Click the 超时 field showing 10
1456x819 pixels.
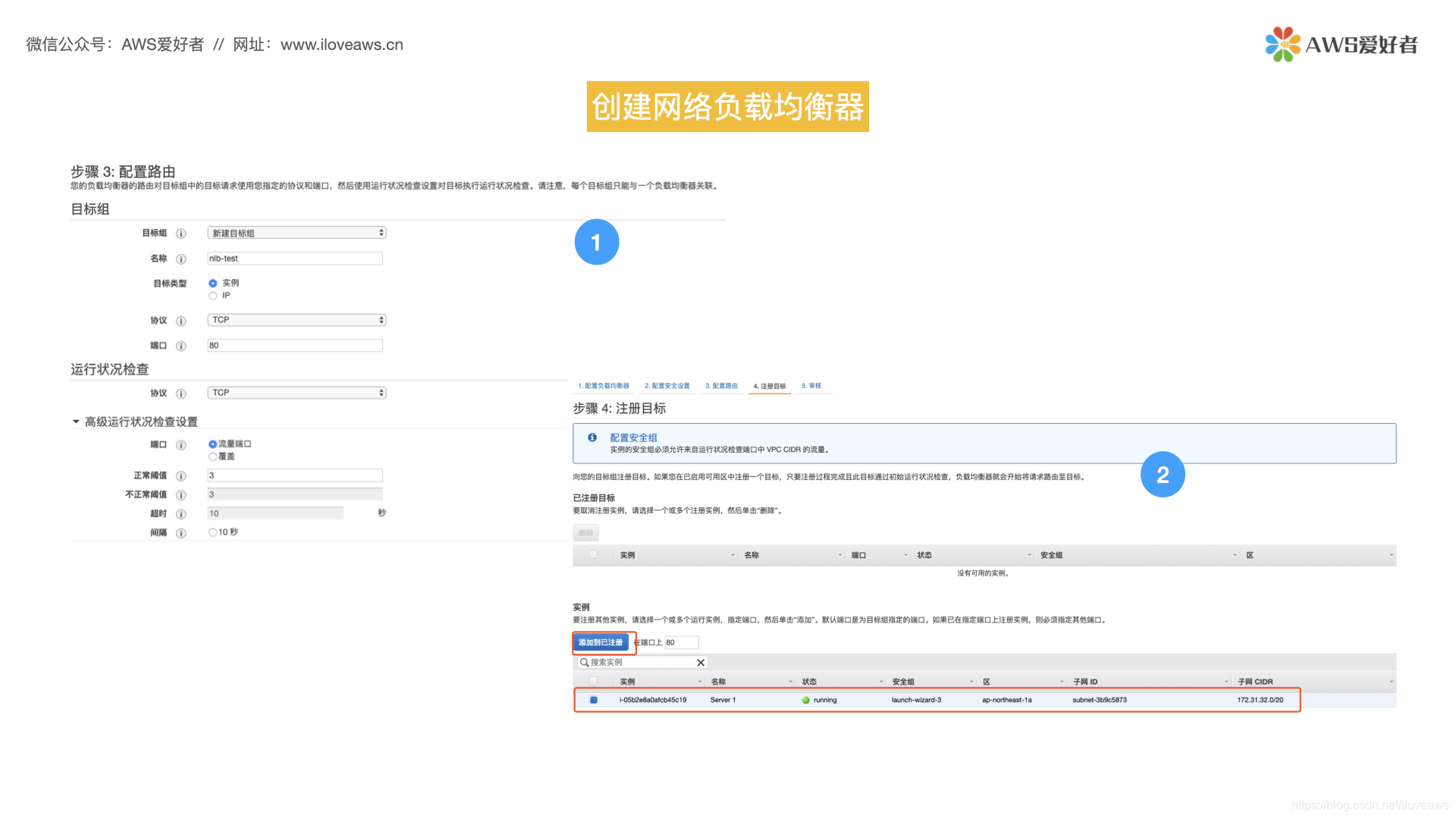coord(275,513)
